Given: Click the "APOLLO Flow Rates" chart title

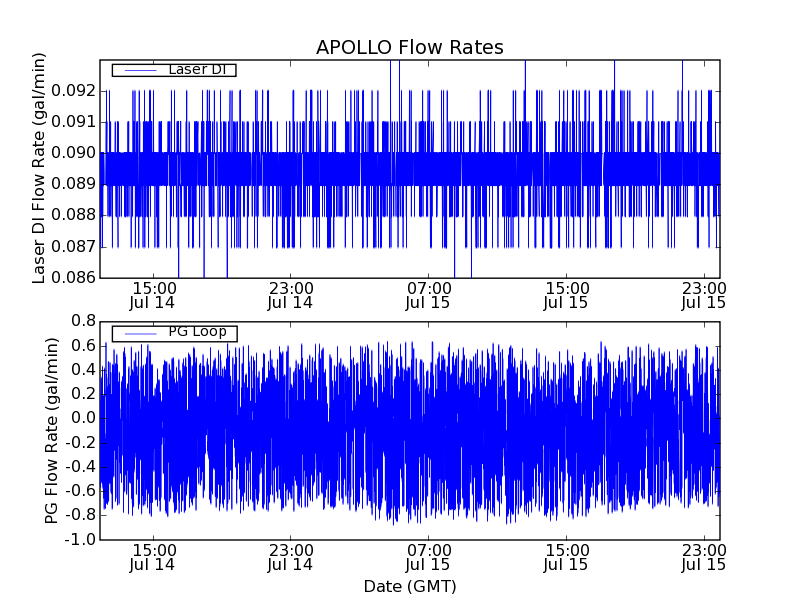Looking at the screenshot, I should coord(409,48).
